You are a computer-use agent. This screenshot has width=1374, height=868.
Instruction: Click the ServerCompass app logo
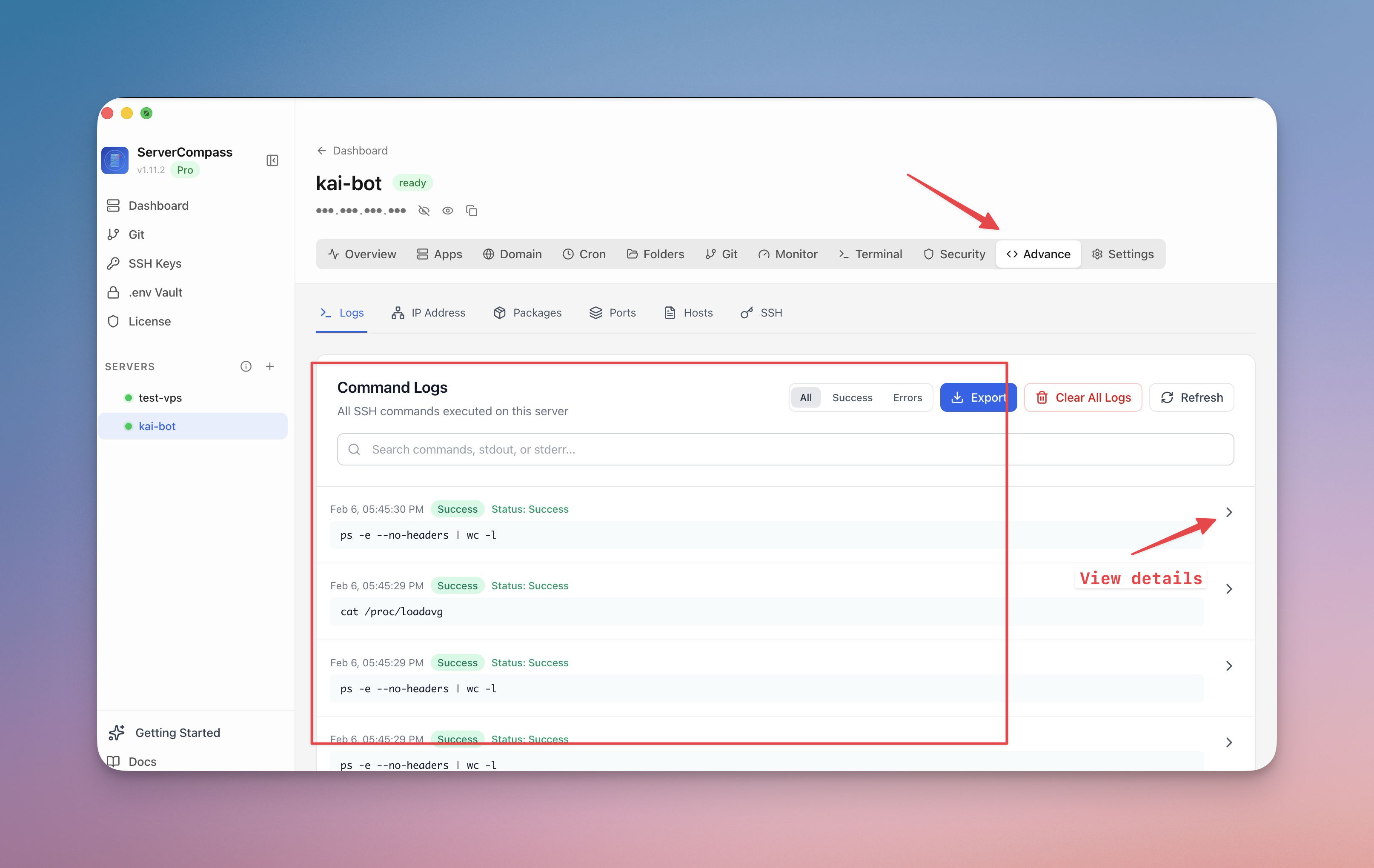[114, 160]
